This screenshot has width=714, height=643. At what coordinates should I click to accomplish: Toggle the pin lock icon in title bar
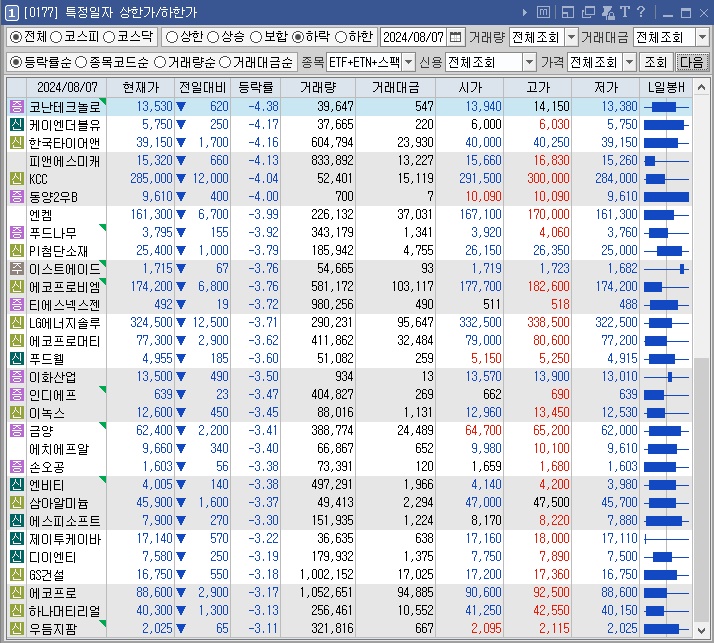tap(608, 12)
